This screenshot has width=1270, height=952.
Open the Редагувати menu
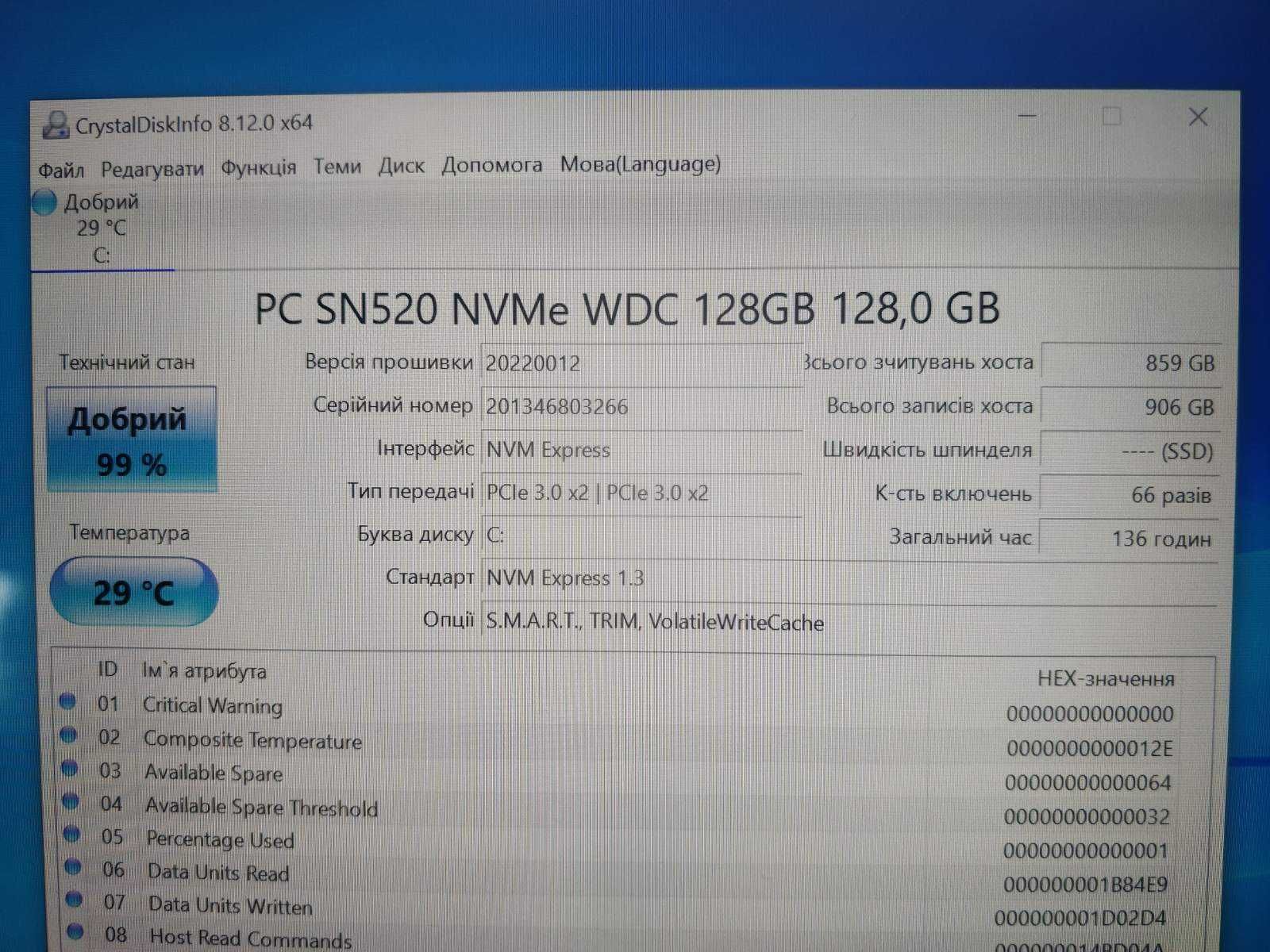pos(152,169)
